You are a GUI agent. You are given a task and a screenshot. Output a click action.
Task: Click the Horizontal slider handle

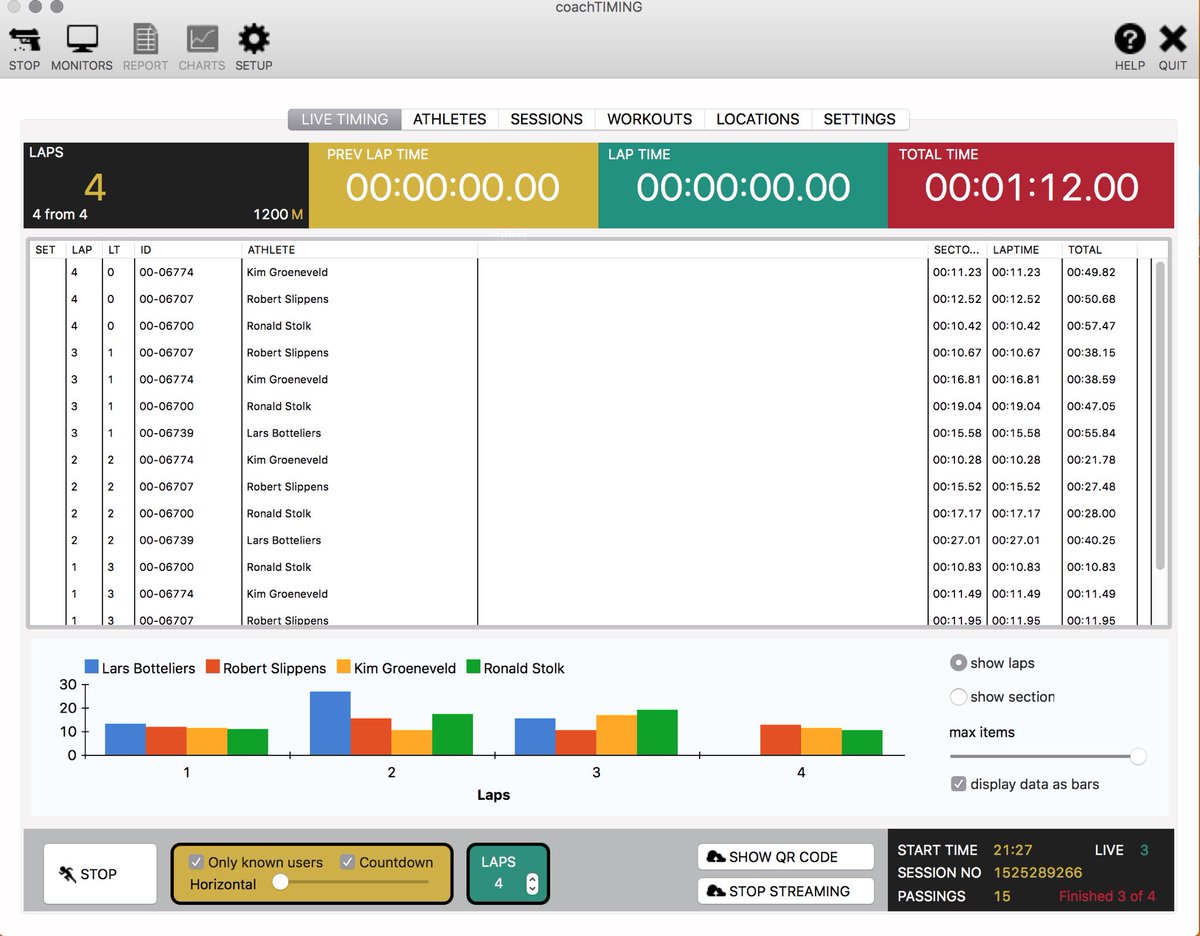281,882
